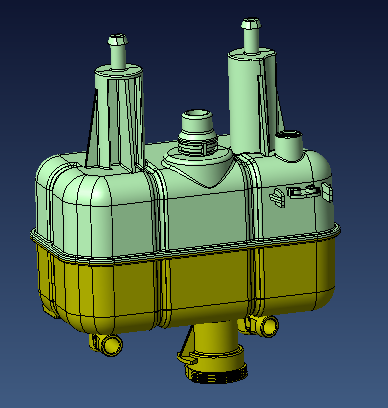Select the small bottom-left yellow hose port
The width and height of the screenshot is (388, 408).
tap(107, 345)
